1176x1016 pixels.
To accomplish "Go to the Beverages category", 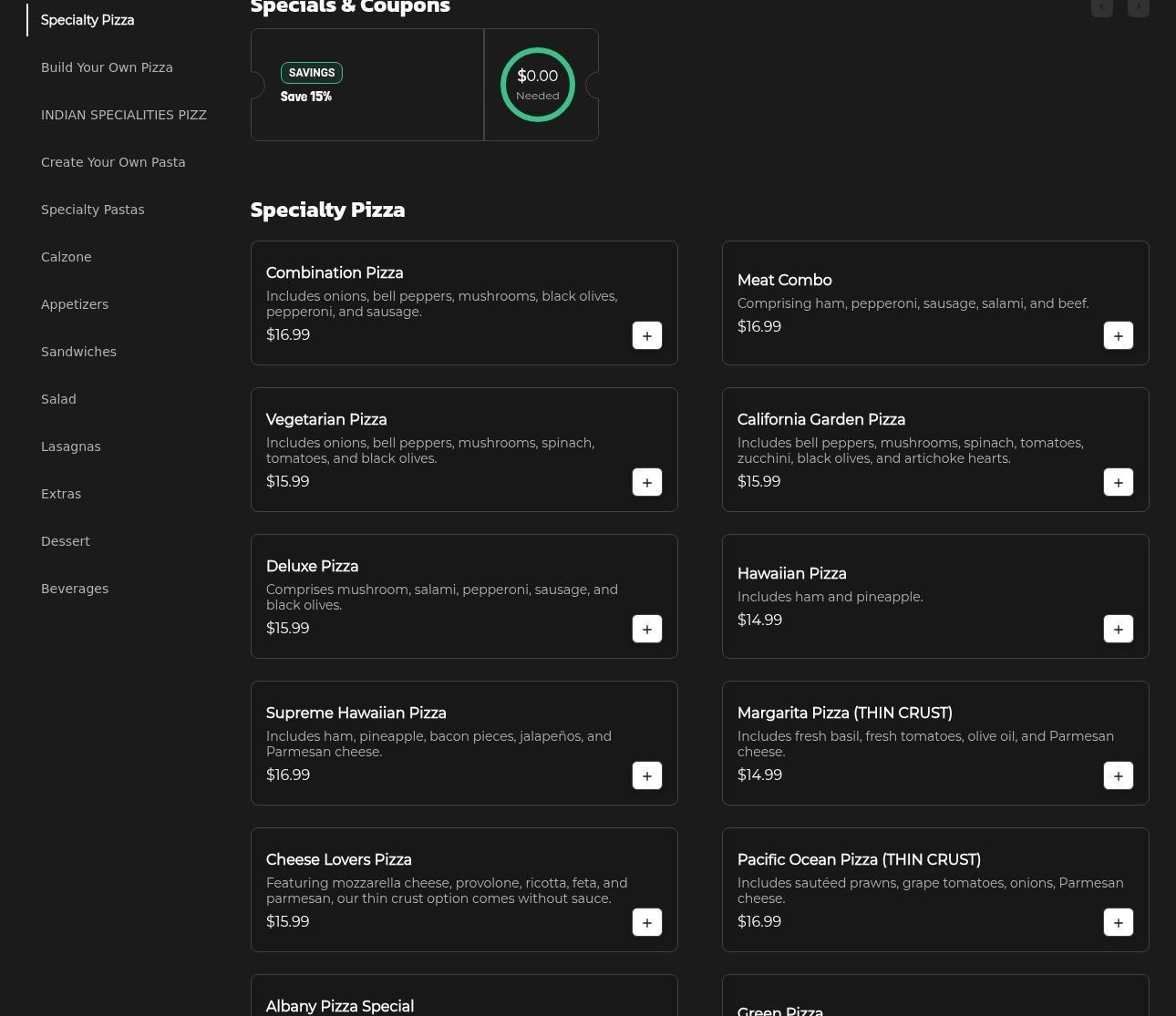I will coord(75,589).
